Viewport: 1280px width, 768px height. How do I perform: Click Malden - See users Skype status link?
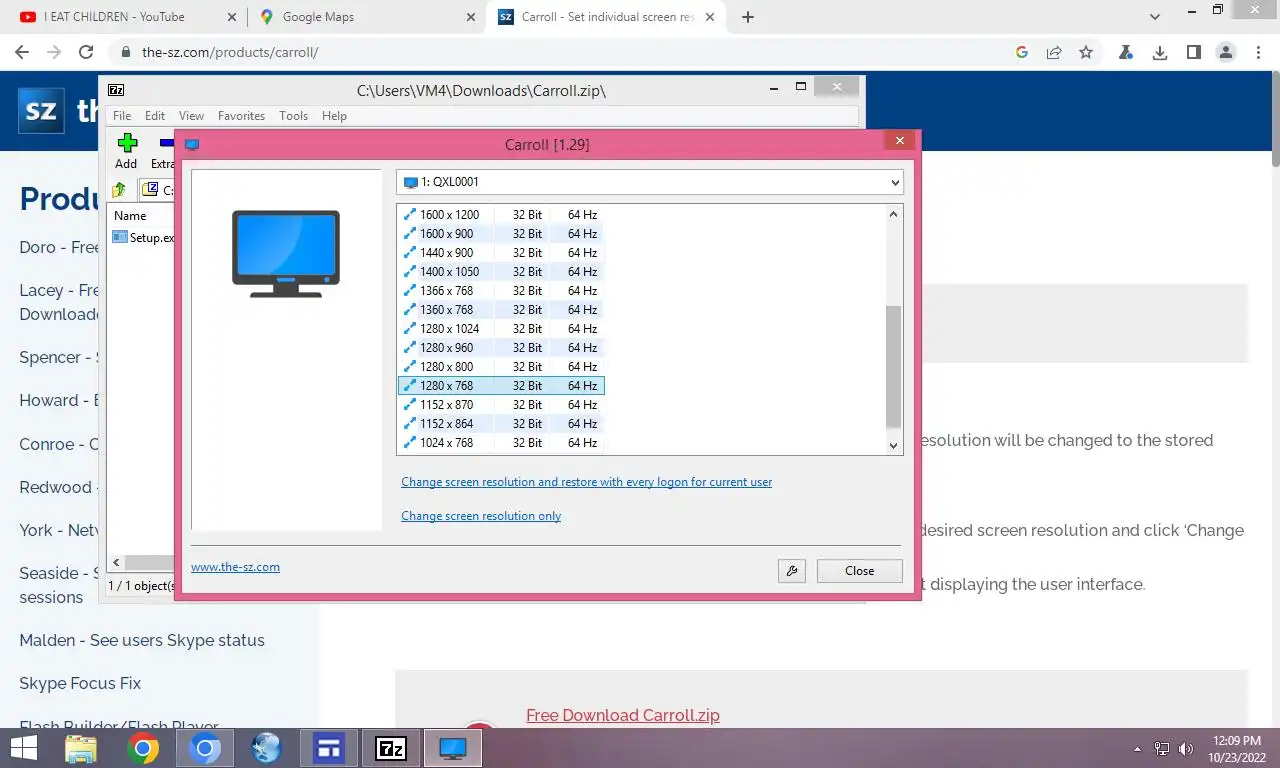pos(142,640)
